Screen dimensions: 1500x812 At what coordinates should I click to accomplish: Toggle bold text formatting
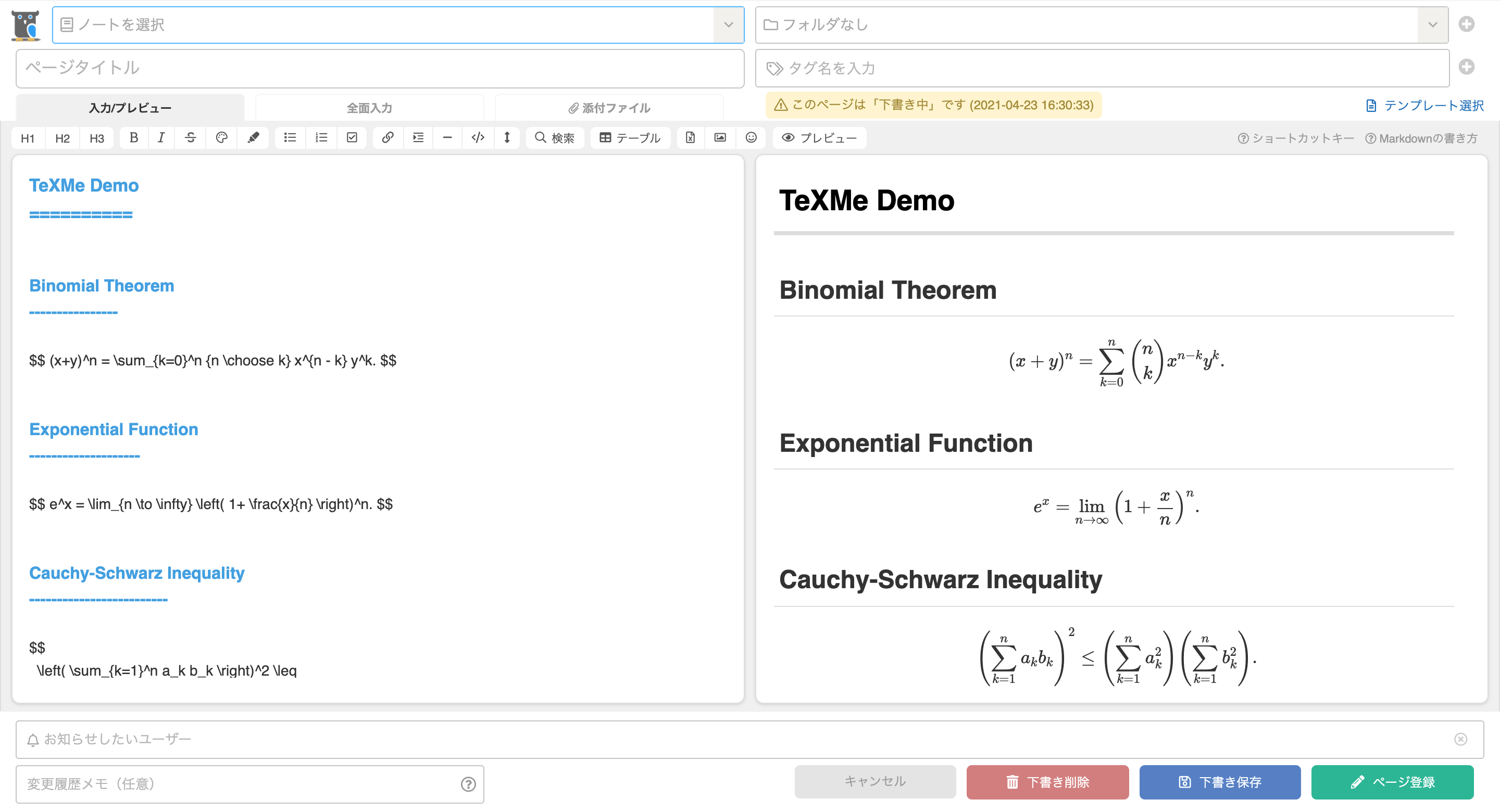(133, 137)
